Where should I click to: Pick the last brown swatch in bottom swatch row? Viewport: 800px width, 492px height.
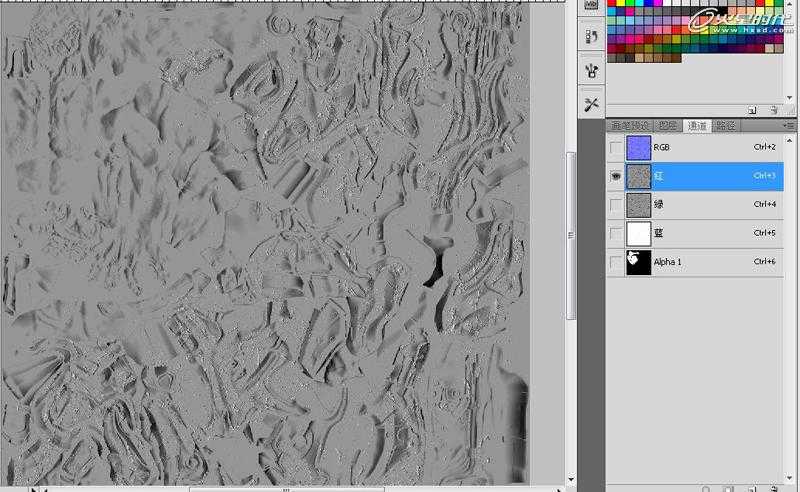click(677, 58)
